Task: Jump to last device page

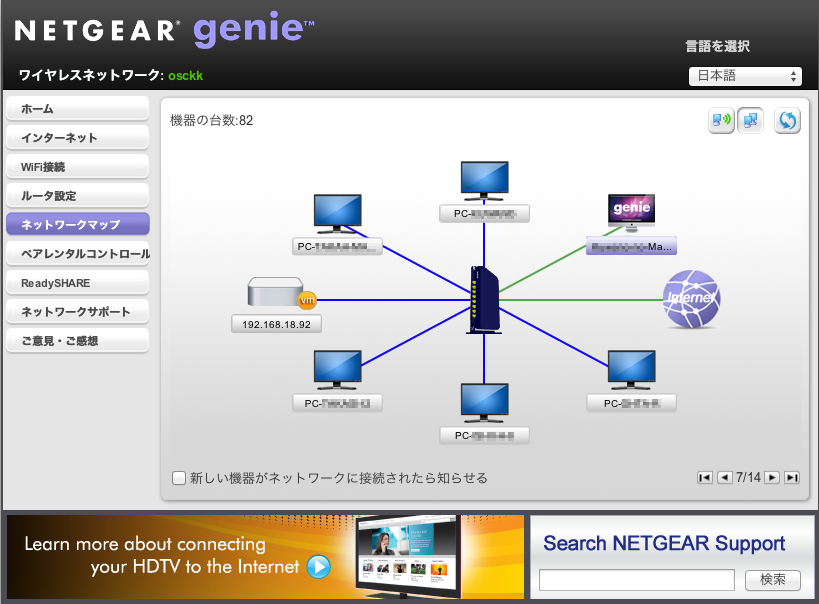Action: coord(791,478)
